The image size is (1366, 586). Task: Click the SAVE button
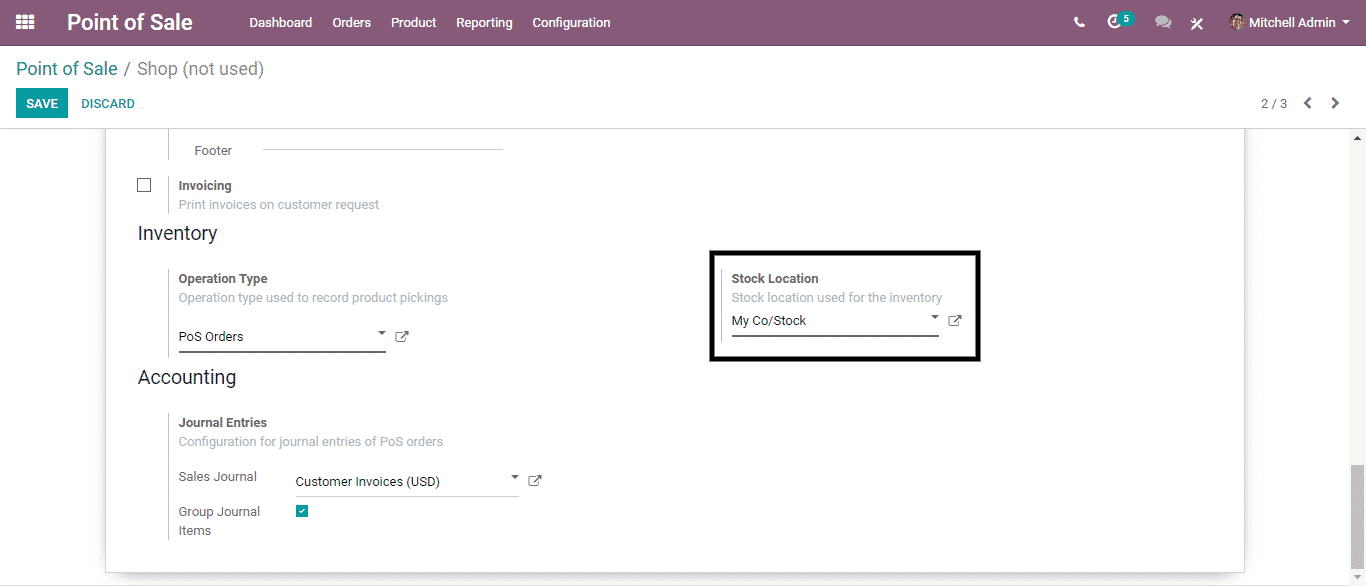42,103
